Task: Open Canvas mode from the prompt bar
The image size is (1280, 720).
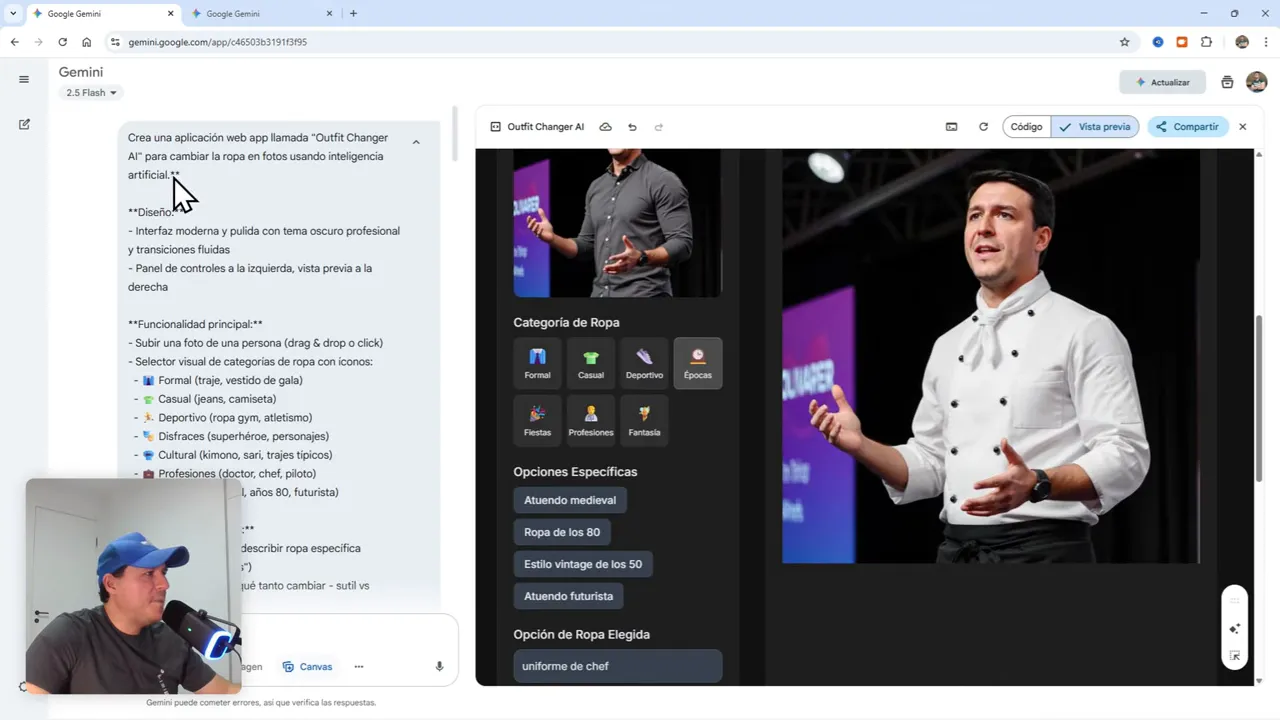Action: pyautogui.click(x=307, y=666)
